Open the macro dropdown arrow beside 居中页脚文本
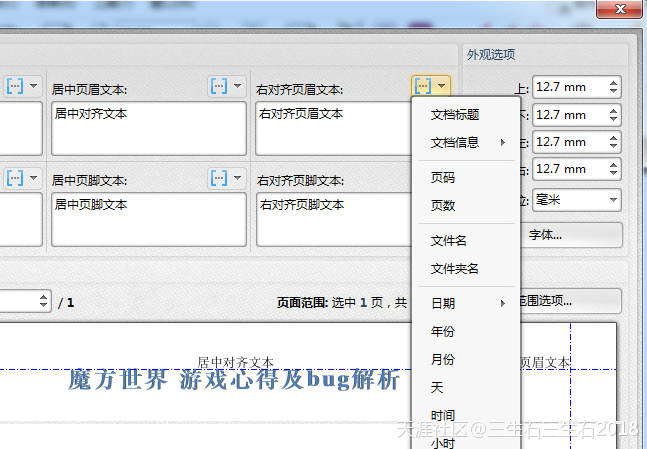Screen dimensions: 647x449 point(237,178)
